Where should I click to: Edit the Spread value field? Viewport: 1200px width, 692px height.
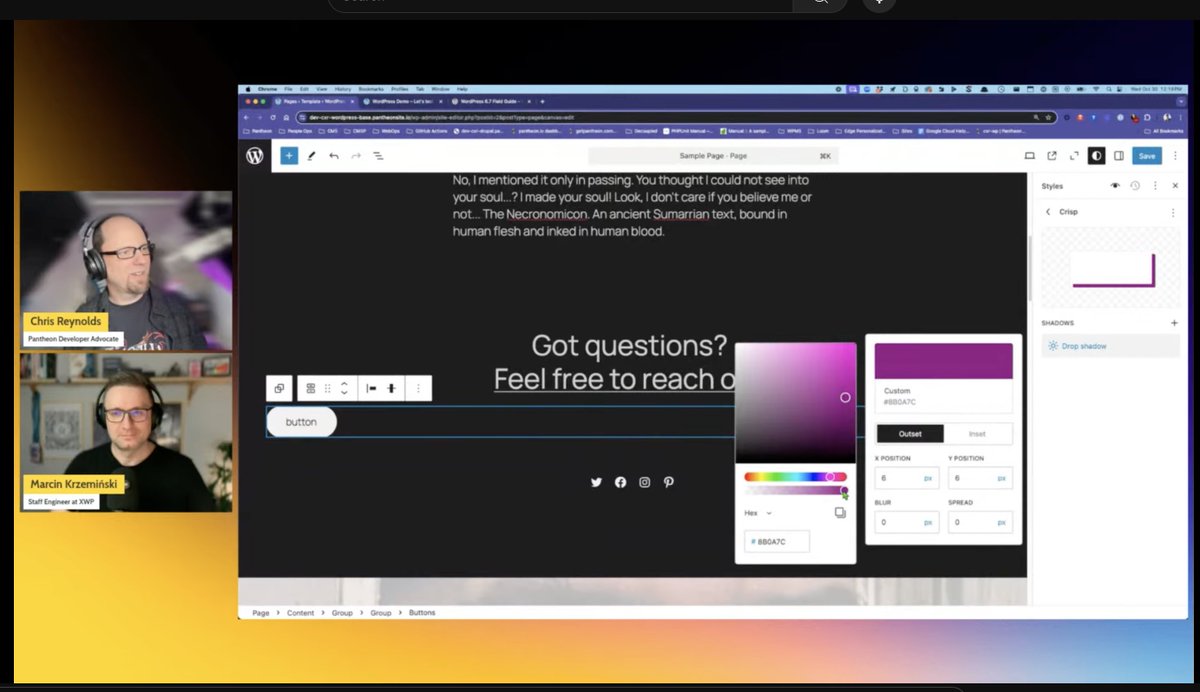(971, 522)
